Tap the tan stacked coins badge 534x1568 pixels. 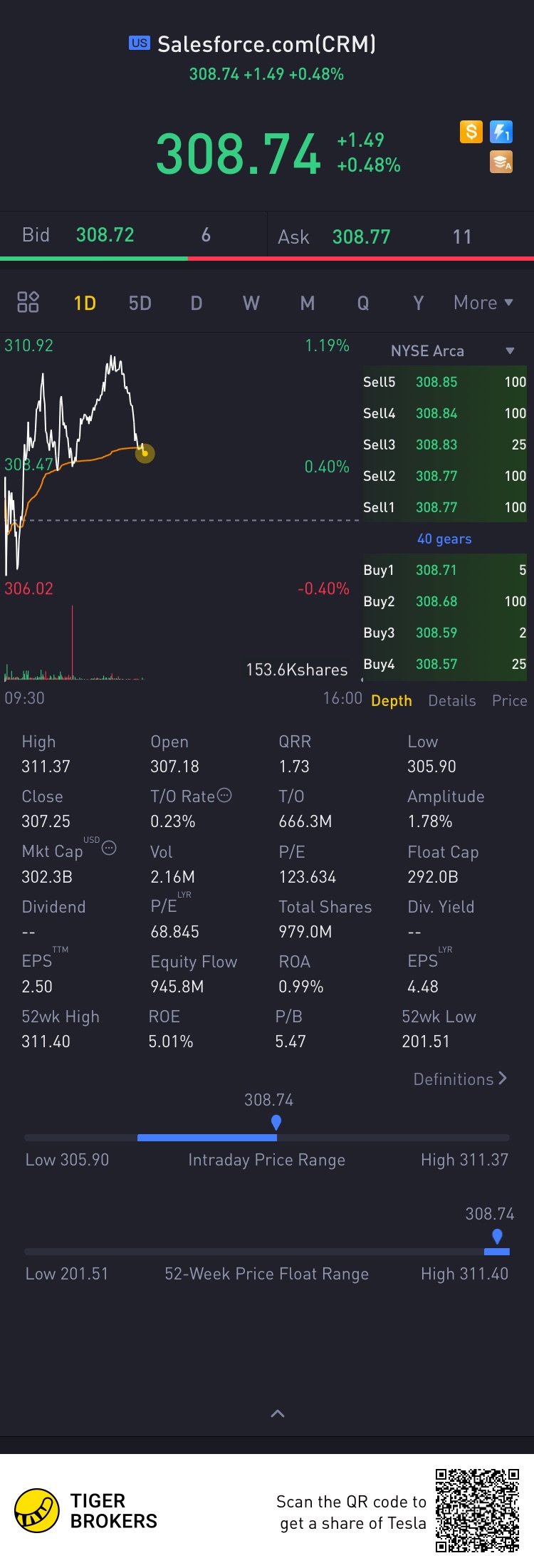501,162
